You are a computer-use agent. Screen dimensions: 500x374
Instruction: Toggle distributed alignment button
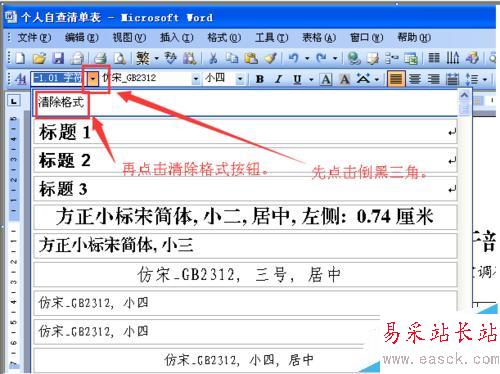tap(453, 79)
